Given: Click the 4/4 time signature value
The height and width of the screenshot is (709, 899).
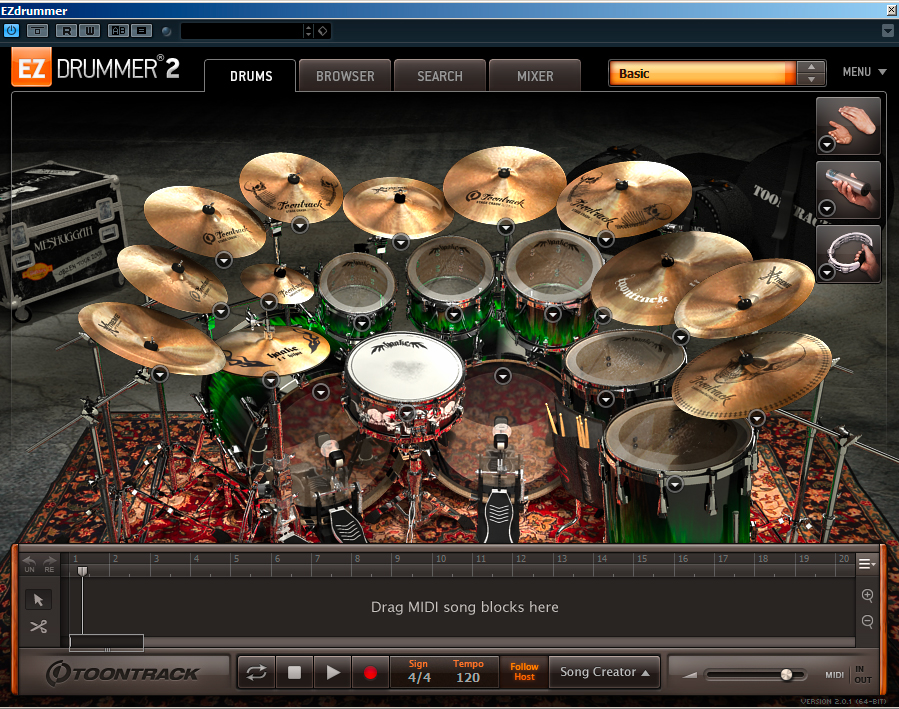Looking at the screenshot, I should (419, 677).
